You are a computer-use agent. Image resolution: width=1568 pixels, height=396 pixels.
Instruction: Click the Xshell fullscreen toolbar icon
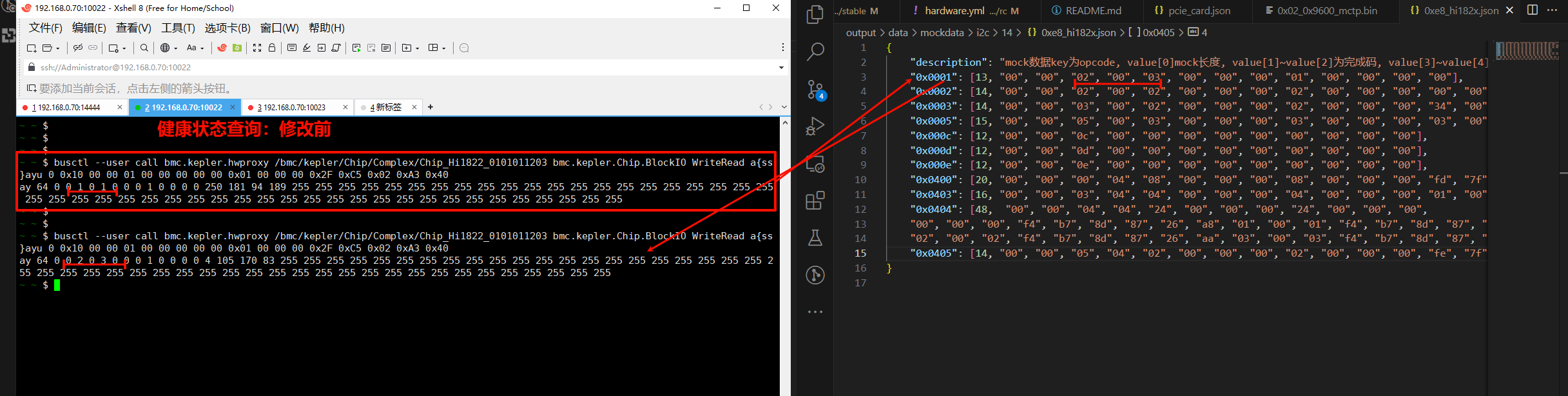point(257,48)
